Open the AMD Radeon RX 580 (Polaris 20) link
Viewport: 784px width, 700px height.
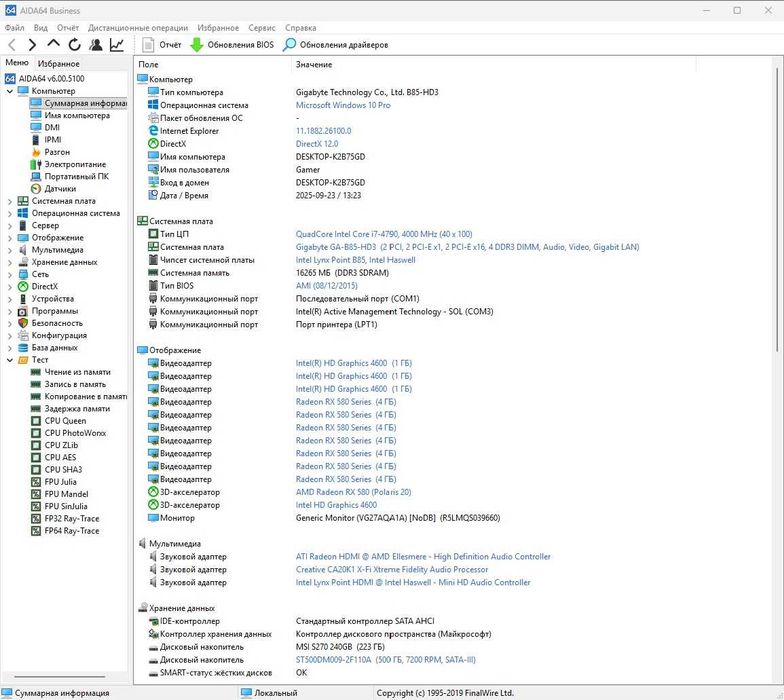point(353,492)
